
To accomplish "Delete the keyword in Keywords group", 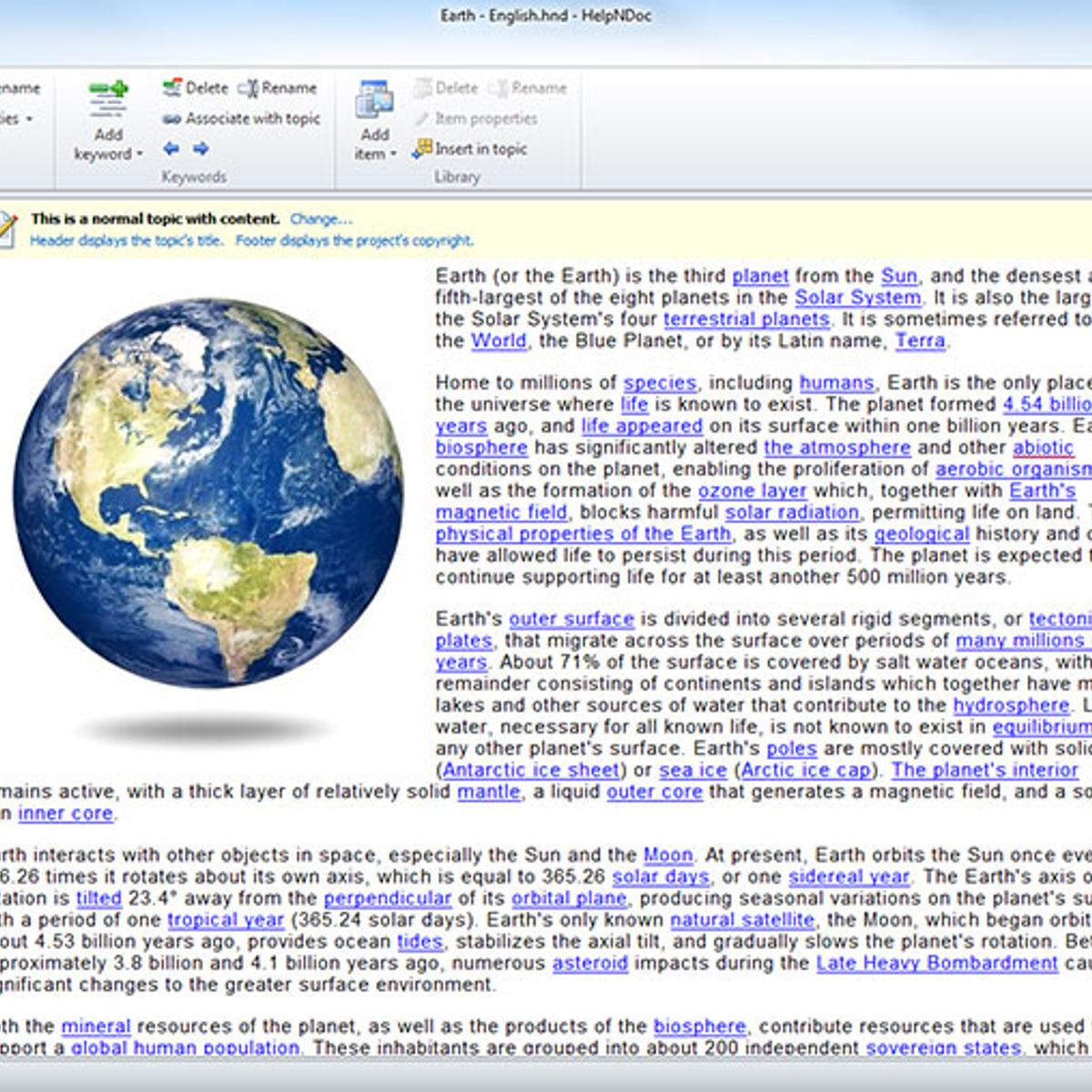I will [196, 88].
